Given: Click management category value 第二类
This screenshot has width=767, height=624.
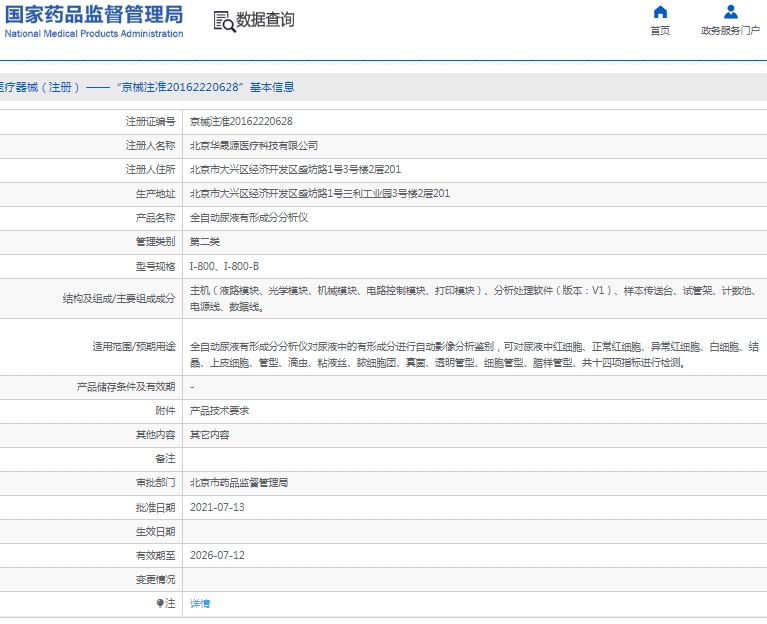Looking at the screenshot, I should click(205, 242).
